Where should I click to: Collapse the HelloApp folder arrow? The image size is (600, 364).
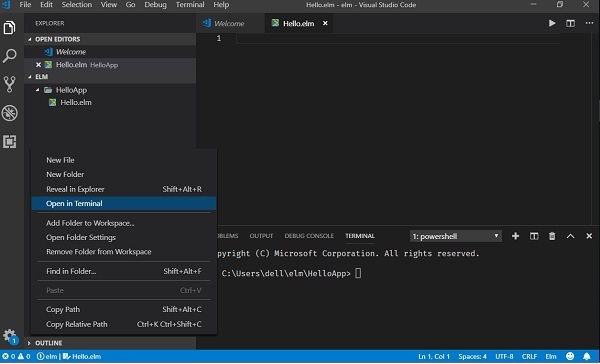point(38,90)
